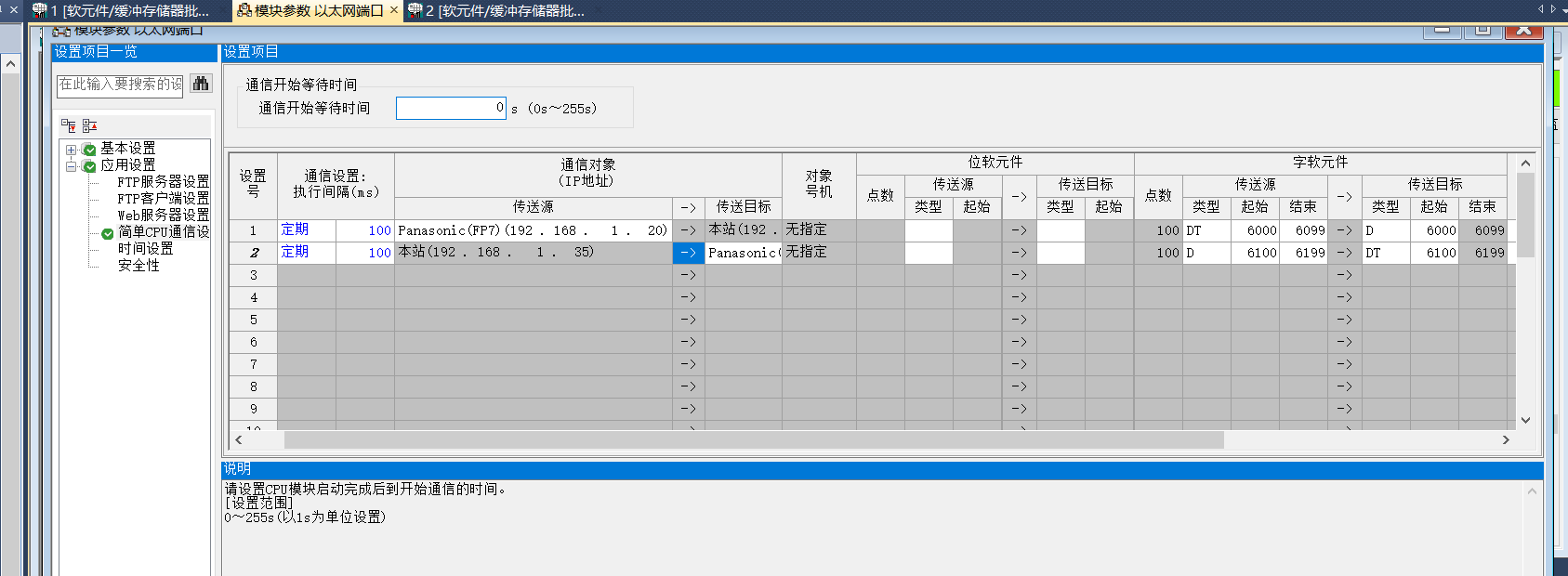The height and width of the screenshot is (576, 1568).
Task: Switch to tab 2 软元件/缓冲存储器批量
Action: 502,11
